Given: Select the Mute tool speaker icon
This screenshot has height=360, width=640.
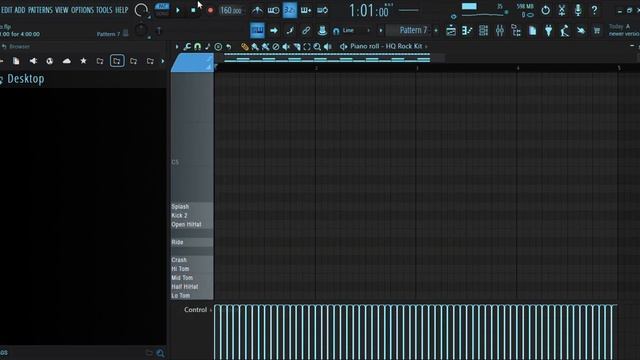Looking at the screenshot, I should [x=286, y=47].
